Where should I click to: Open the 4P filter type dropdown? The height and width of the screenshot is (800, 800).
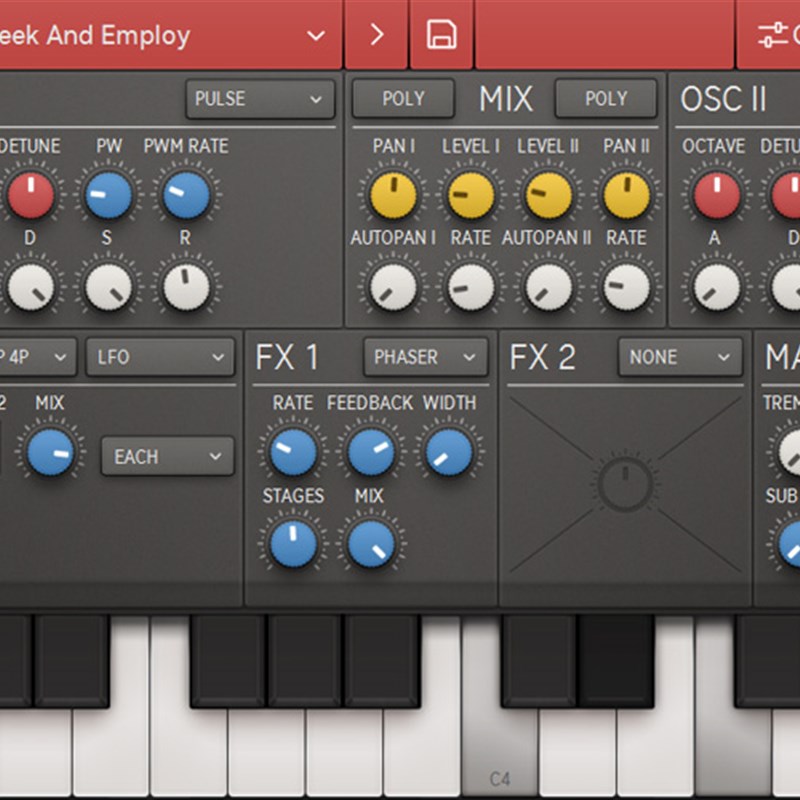pyautogui.click(x=37, y=357)
